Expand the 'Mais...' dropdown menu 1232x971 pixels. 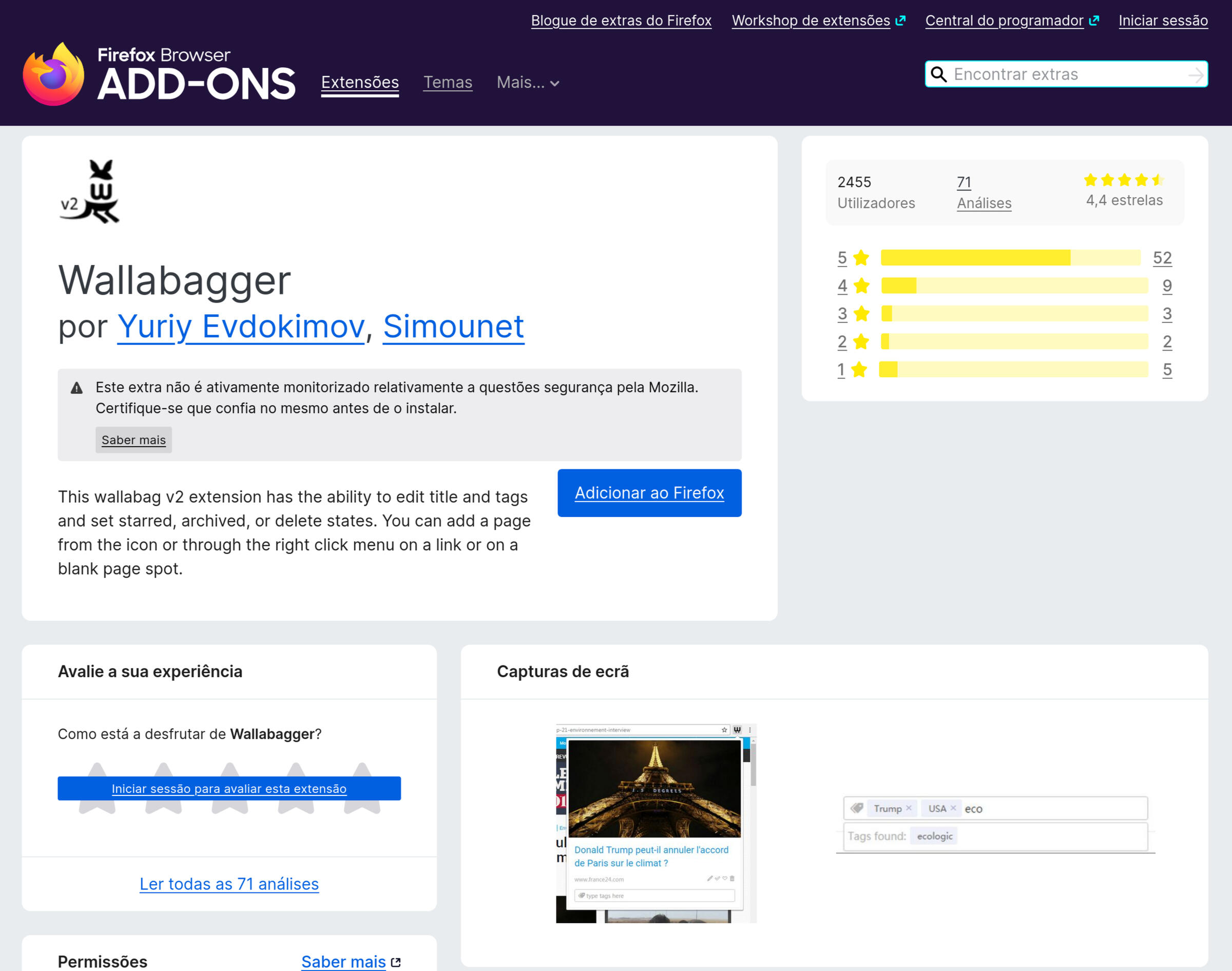(x=527, y=83)
